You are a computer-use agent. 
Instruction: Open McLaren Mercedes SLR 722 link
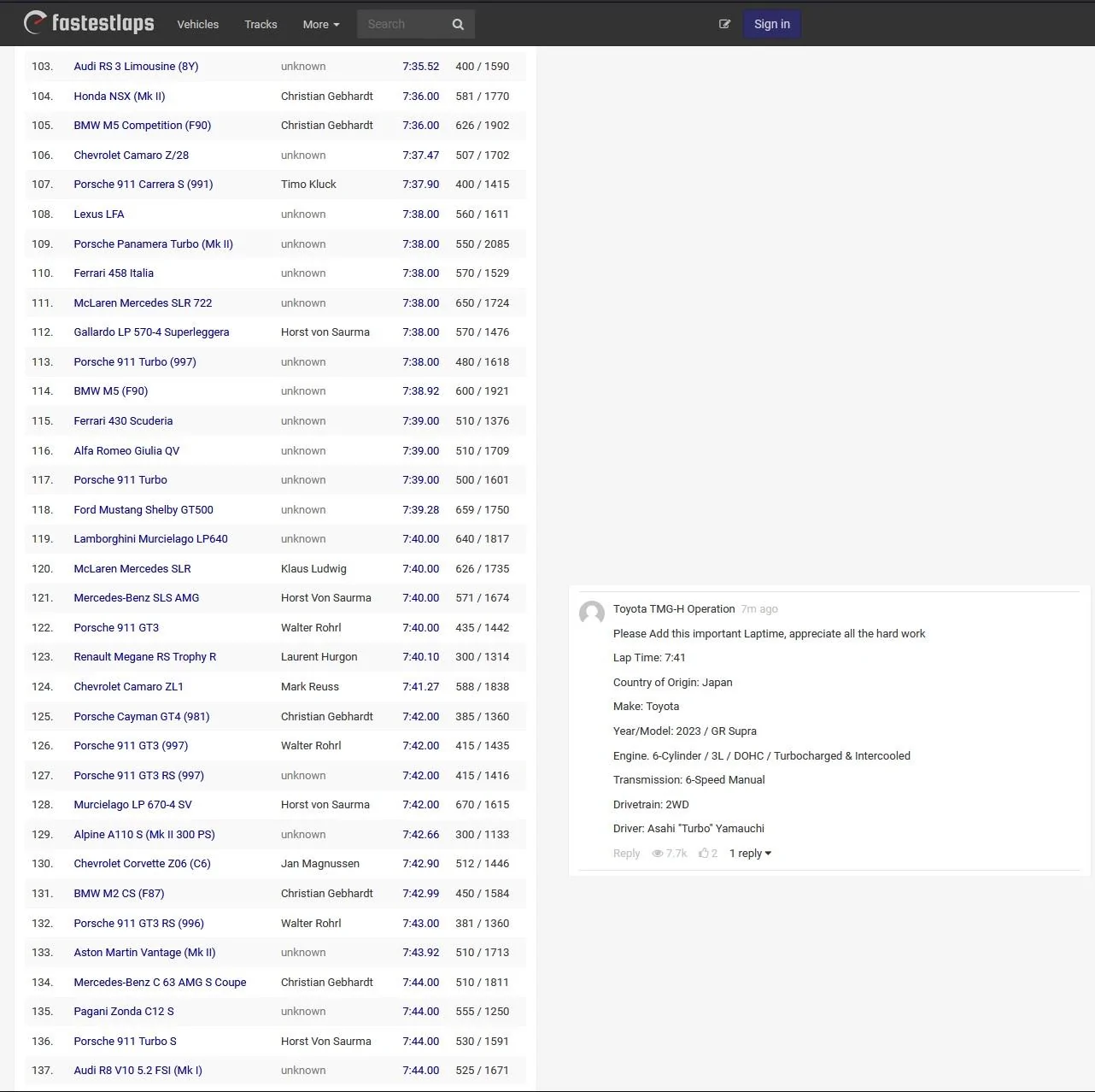coord(143,303)
